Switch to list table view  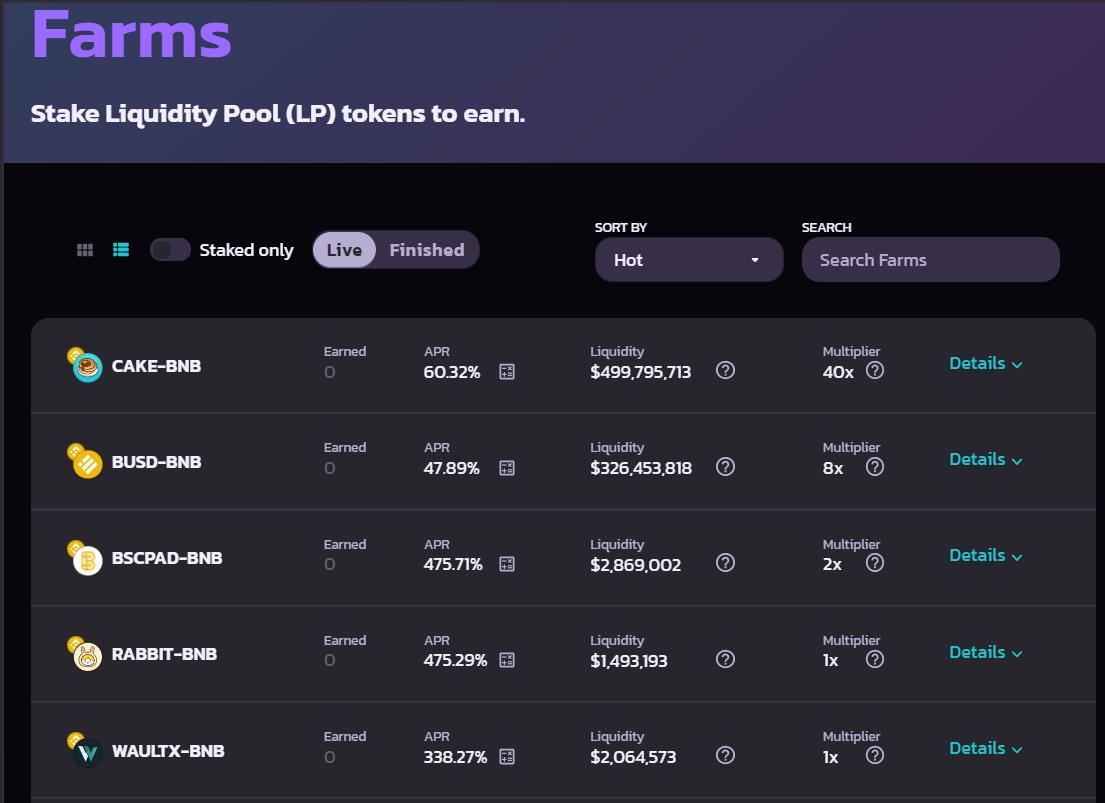point(121,250)
